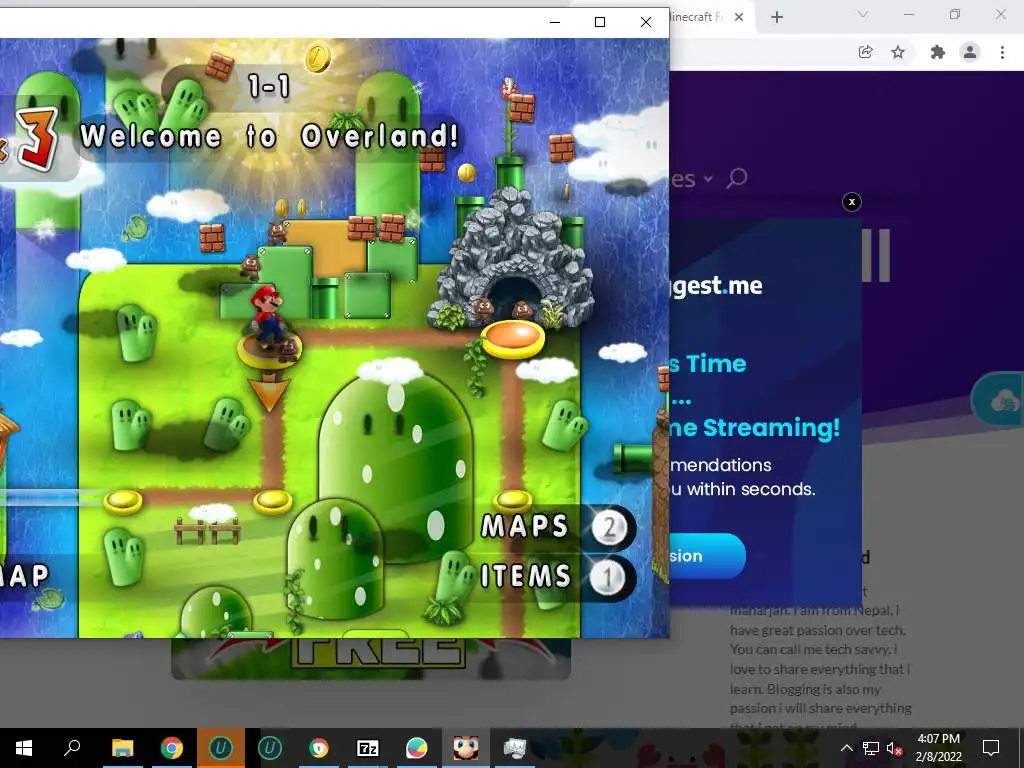The width and height of the screenshot is (1024, 768).
Task: Click the gest.me logo in the ad
Action: 716,286
